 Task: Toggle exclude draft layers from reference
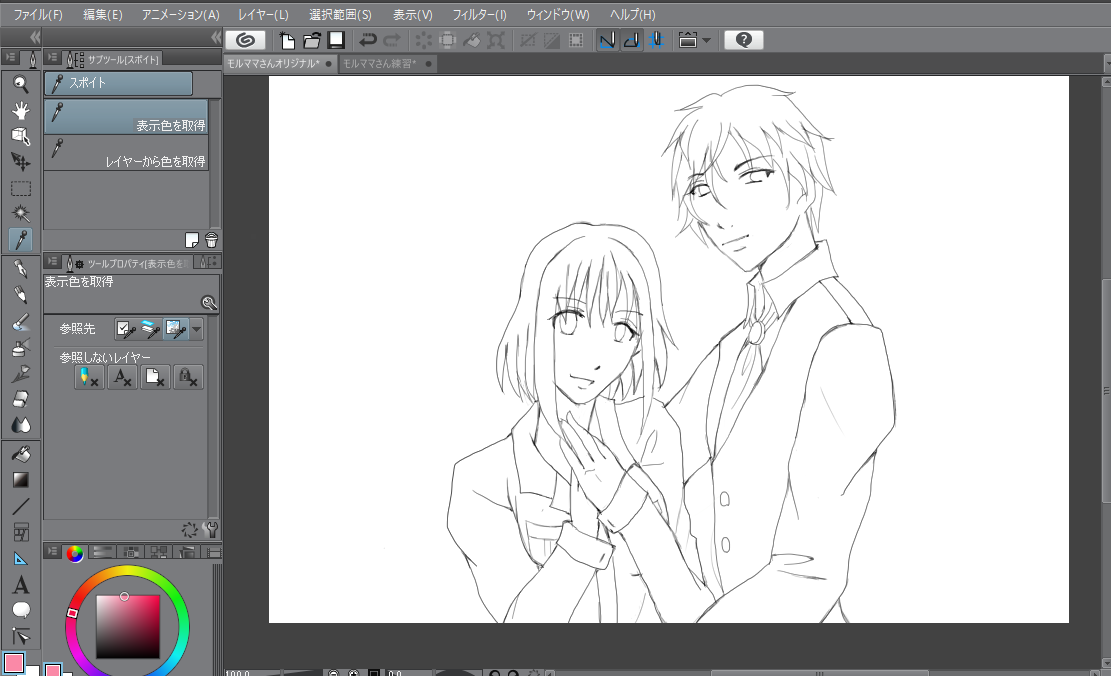89,378
